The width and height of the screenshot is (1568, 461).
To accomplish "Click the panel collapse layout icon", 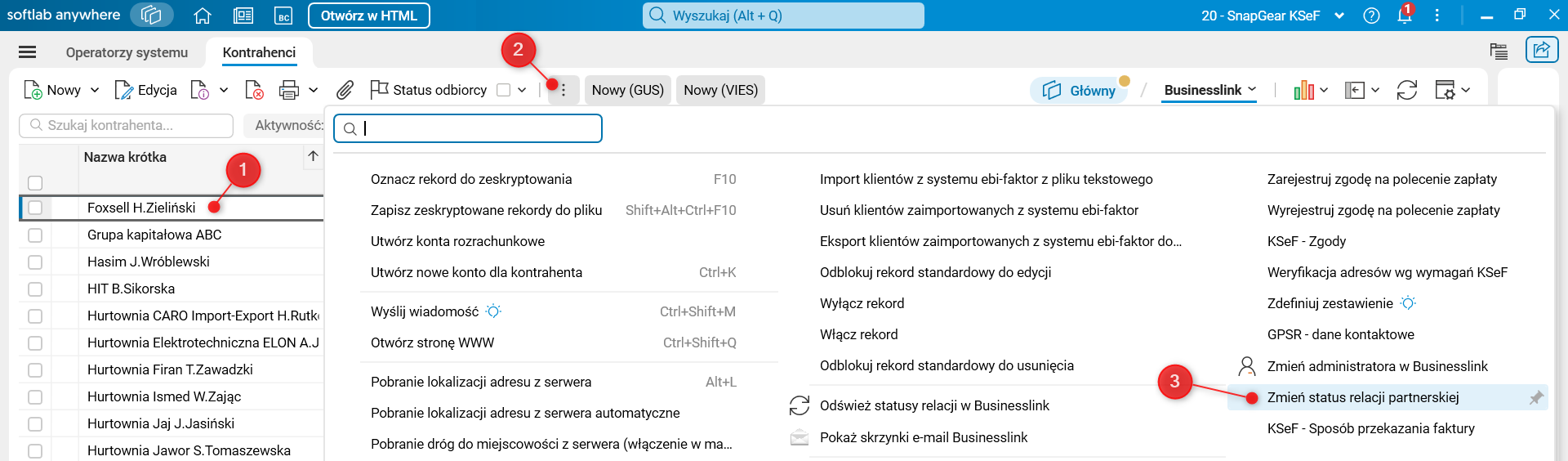I will (x=1355, y=90).
